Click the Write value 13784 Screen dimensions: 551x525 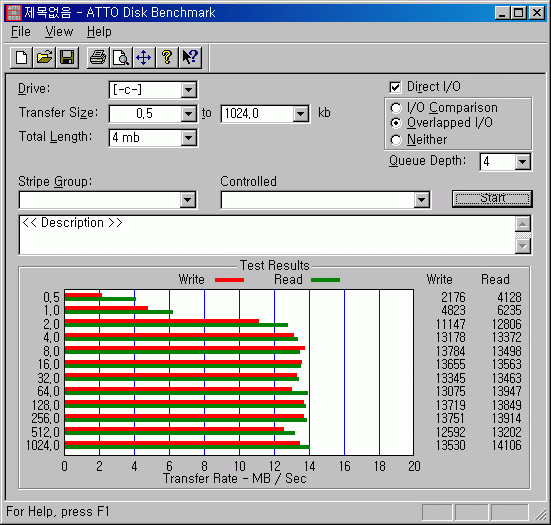(x=451, y=351)
